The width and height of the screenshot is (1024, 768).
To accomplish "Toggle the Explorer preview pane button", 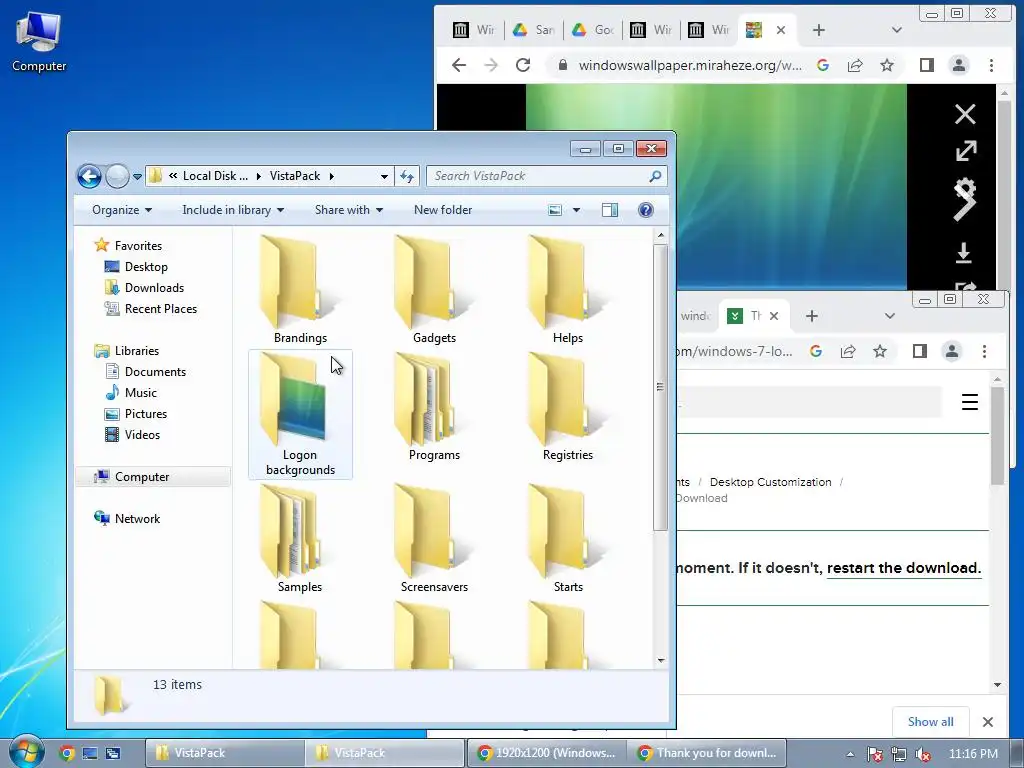I will pyautogui.click(x=610, y=210).
